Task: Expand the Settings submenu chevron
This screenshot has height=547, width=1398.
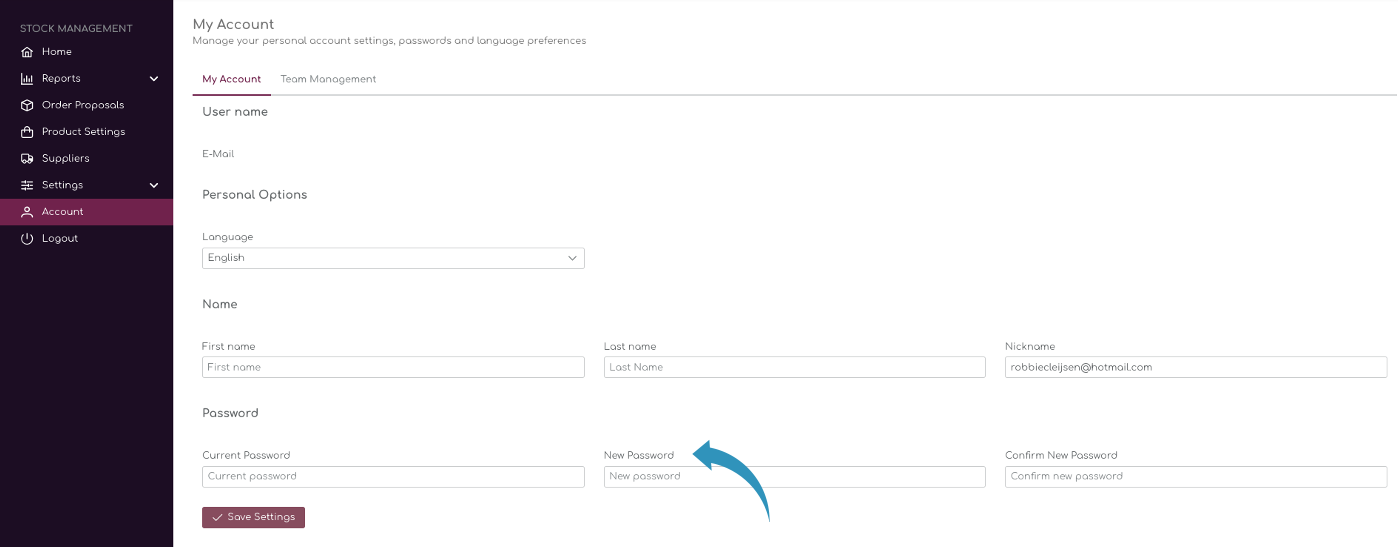Action: point(154,185)
